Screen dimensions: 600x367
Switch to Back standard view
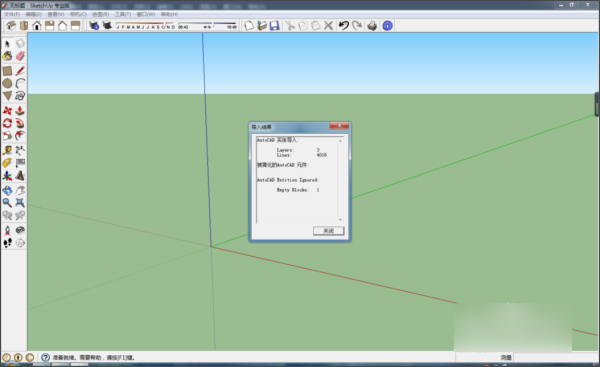[62, 26]
